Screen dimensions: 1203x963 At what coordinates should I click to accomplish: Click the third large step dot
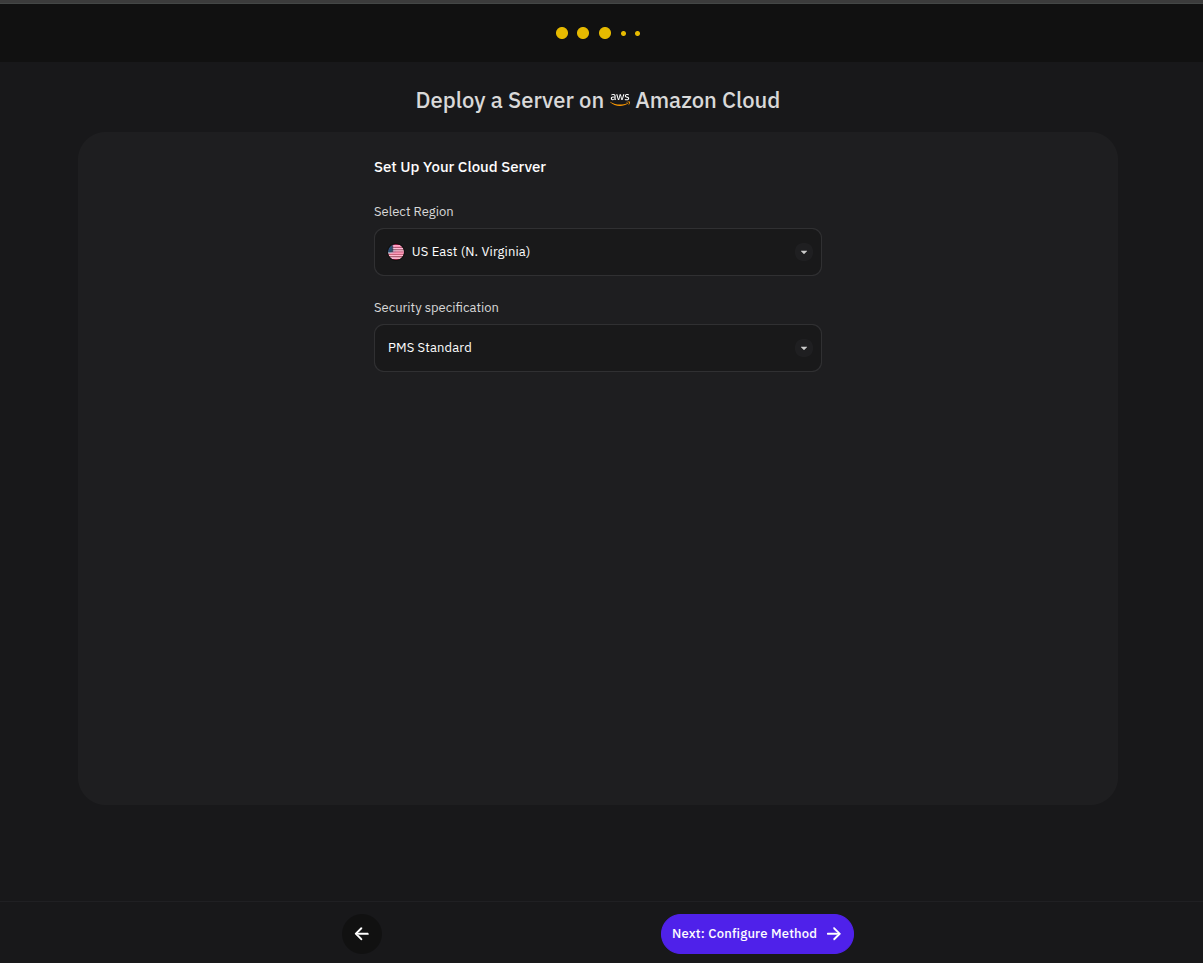pyautogui.click(x=605, y=33)
